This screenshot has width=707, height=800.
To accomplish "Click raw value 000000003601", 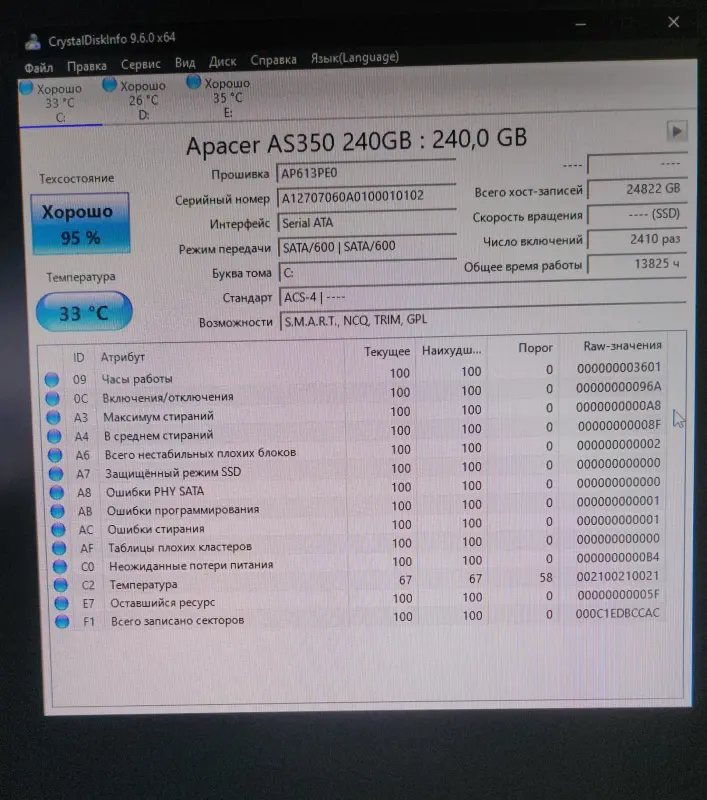I will [618, 367].
